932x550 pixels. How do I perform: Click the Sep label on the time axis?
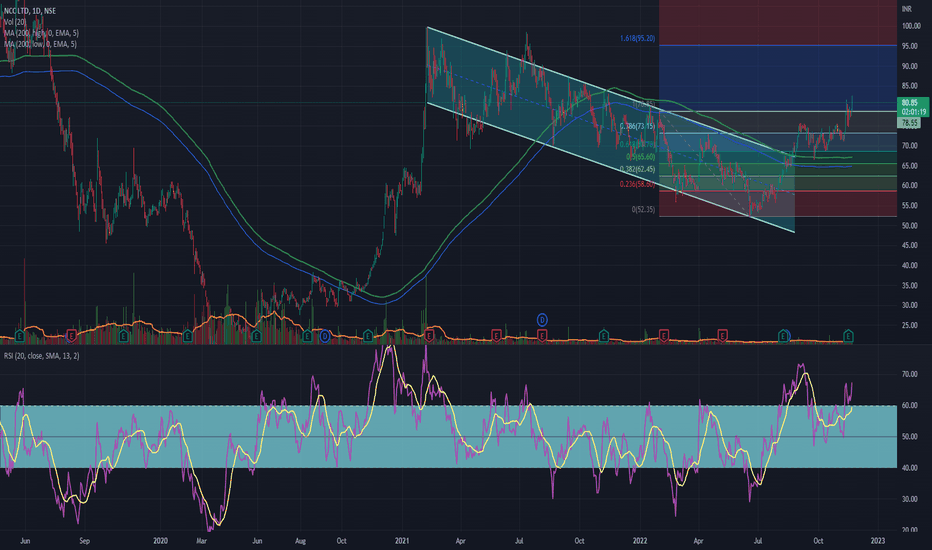84,540
